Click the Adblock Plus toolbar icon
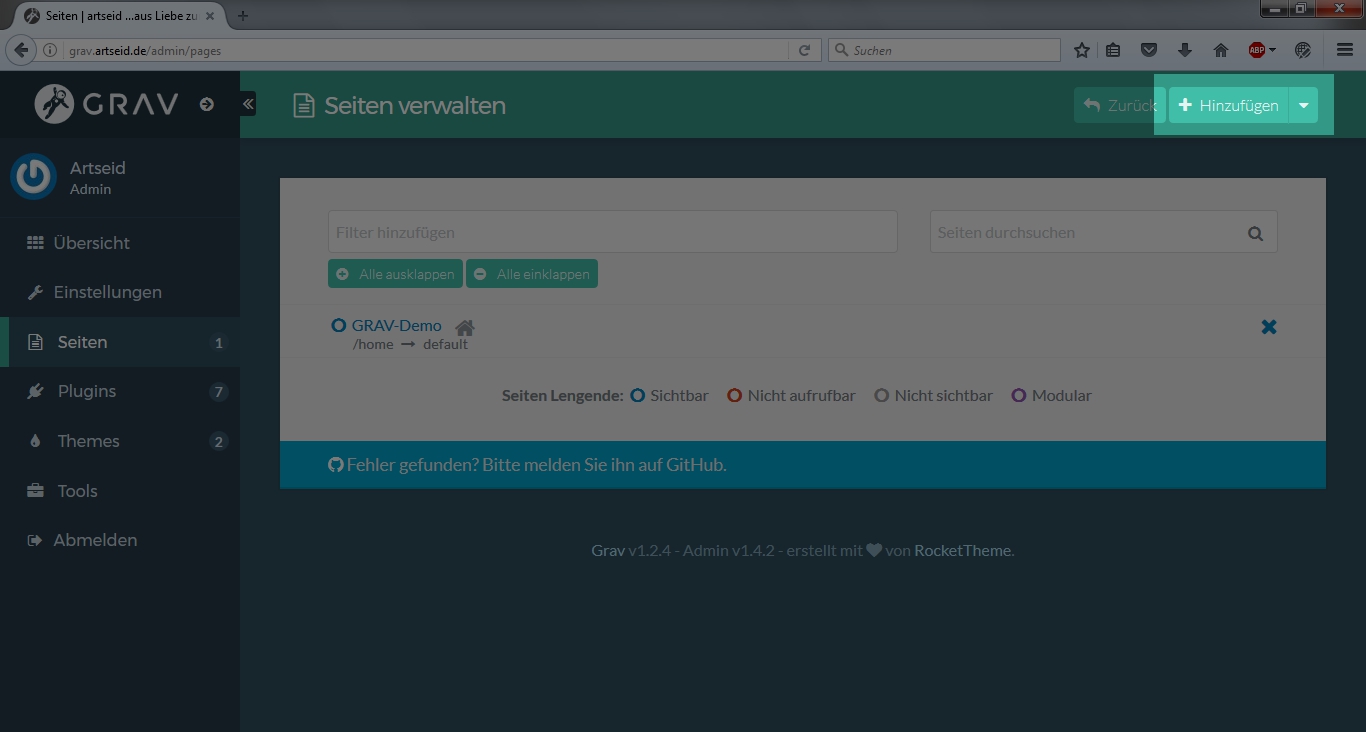This screenshot has height=732, width=1366. coord(1257,50)
